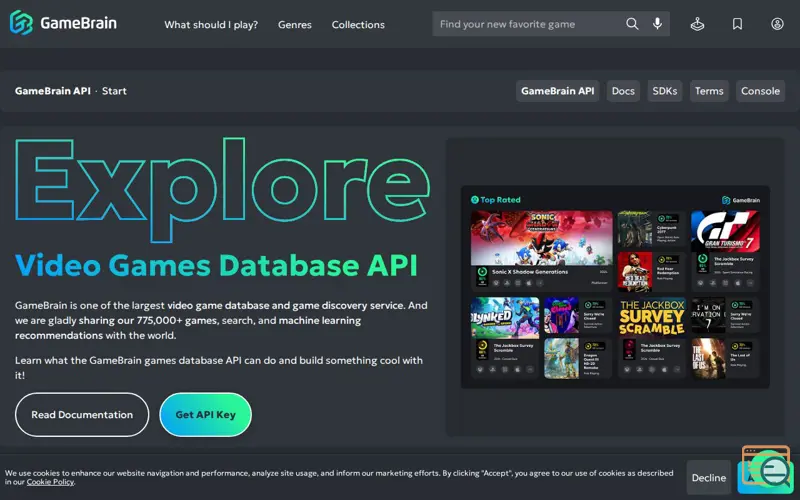Image resolution: width=800 pixels, height=500 pixels.
Task: Open the Collections menu item
Action: (x=358, y=24)
